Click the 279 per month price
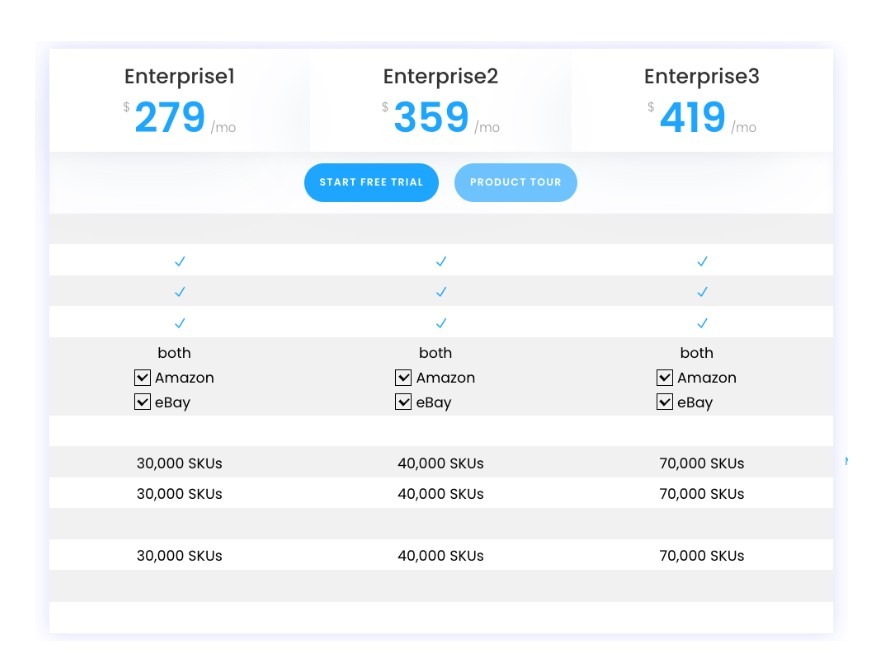 180,117
